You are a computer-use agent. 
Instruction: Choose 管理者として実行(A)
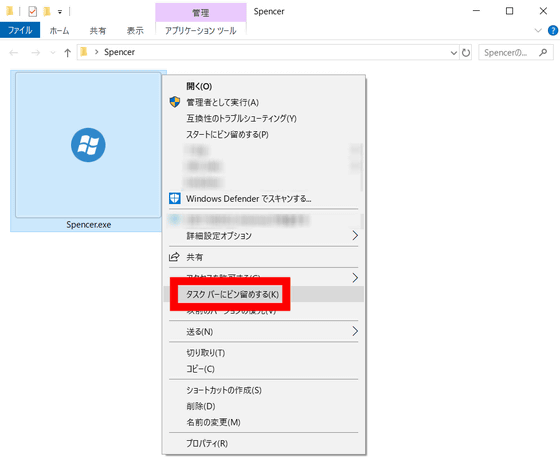point(264,102)
